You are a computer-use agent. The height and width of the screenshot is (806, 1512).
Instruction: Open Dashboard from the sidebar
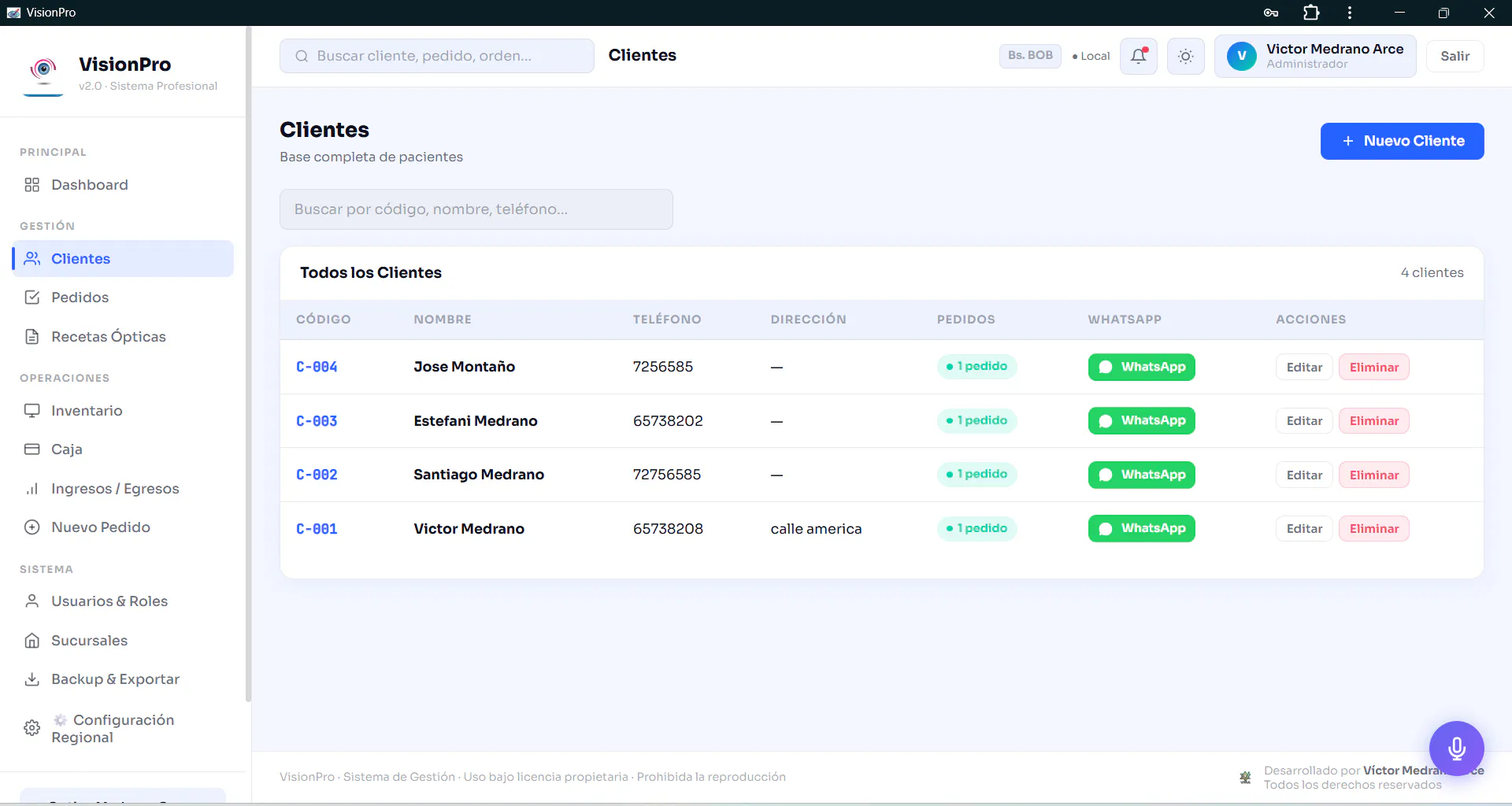point(123,185)
